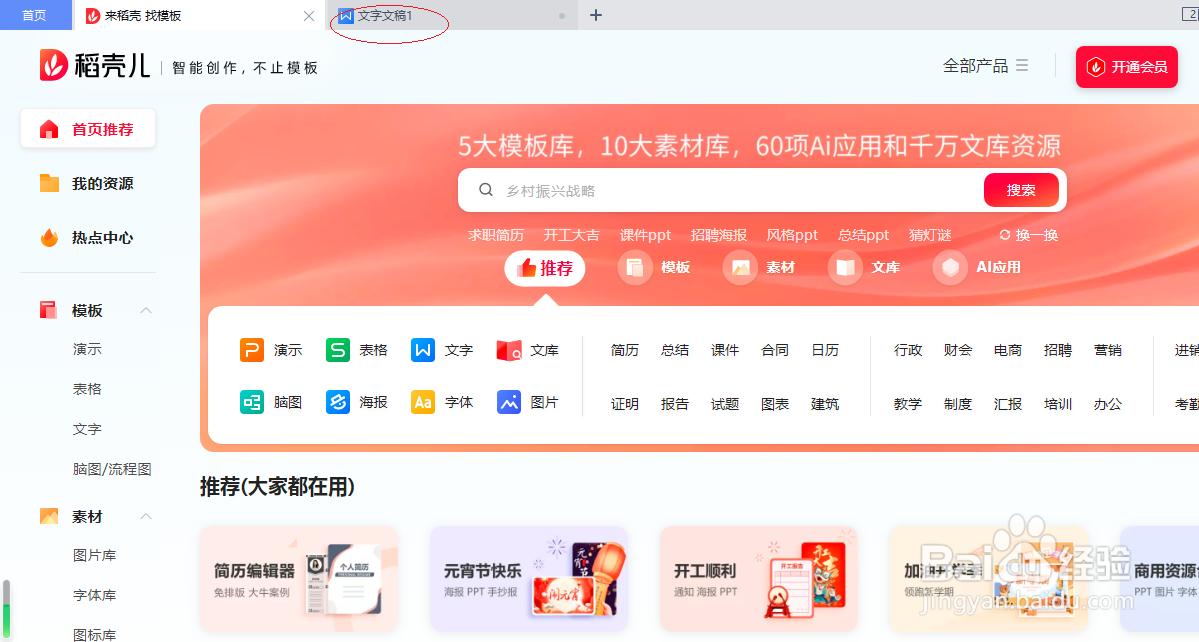Click the 我的资源 folder icon
This screenshot has width=1199, height=642.
pyautogui.click(x=49, y=183)
